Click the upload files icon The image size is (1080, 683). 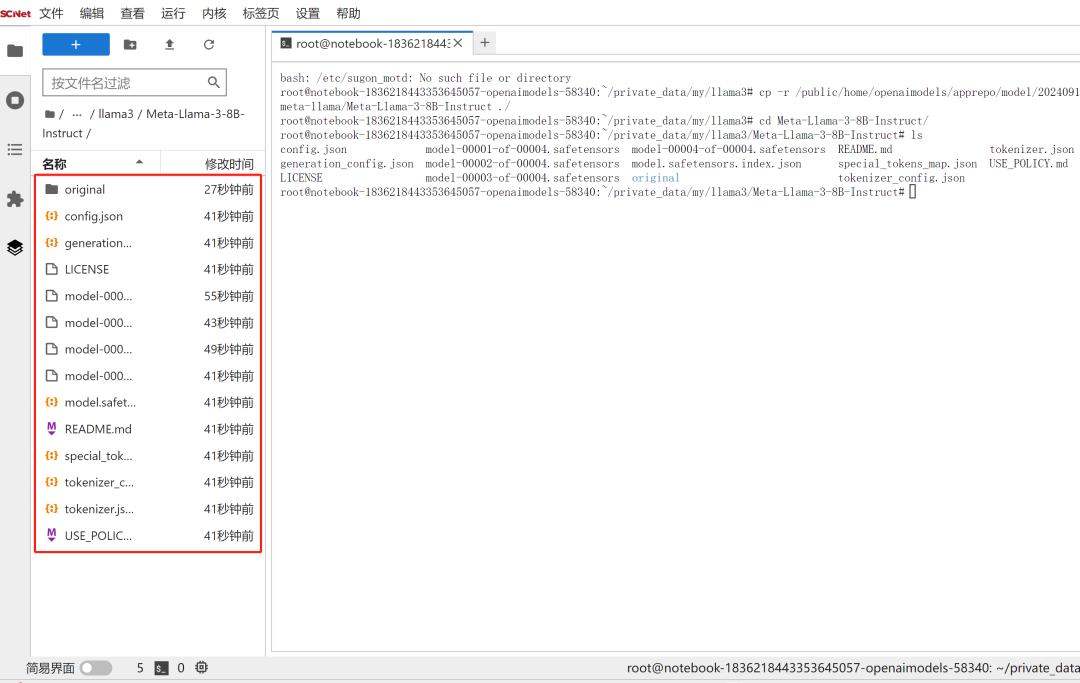point(169,44)
